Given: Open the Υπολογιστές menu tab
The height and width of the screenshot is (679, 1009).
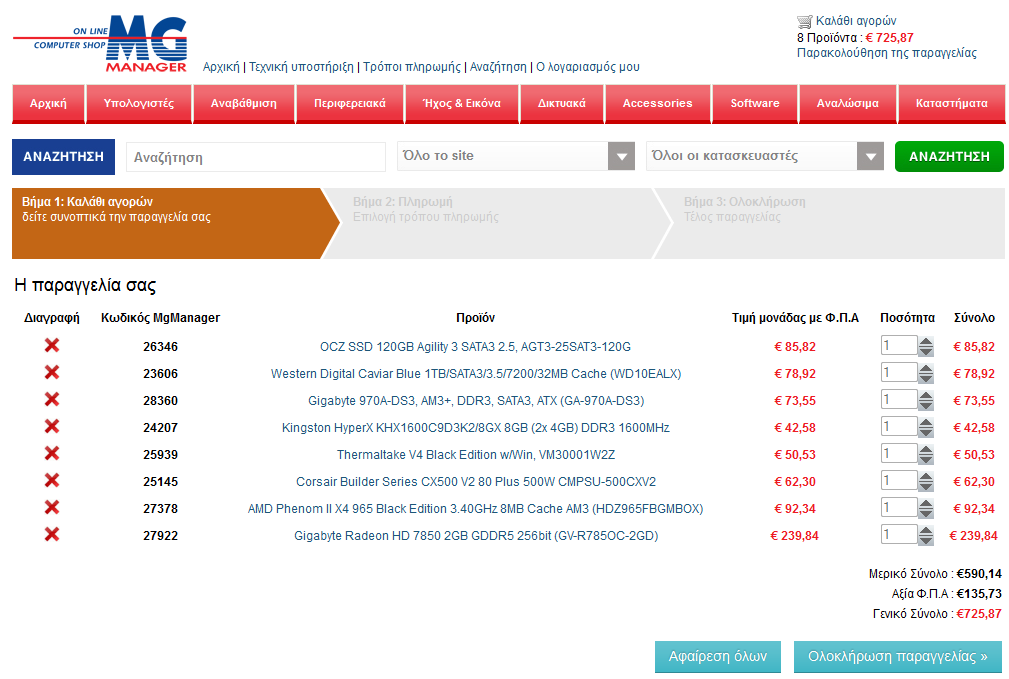Looking at the screenshot, I should pos(139,103).
